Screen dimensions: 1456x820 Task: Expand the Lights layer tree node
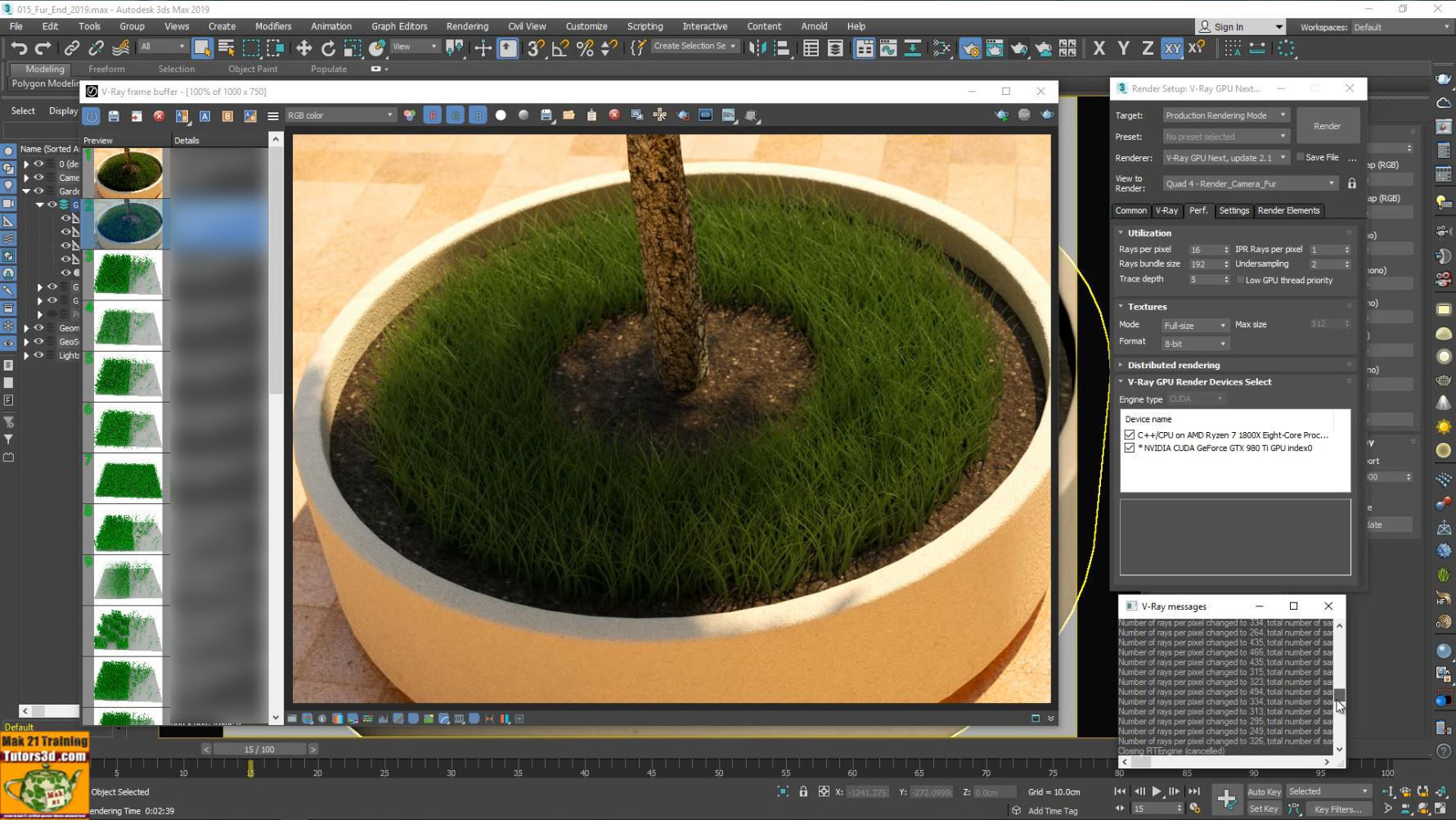point(26,356)
